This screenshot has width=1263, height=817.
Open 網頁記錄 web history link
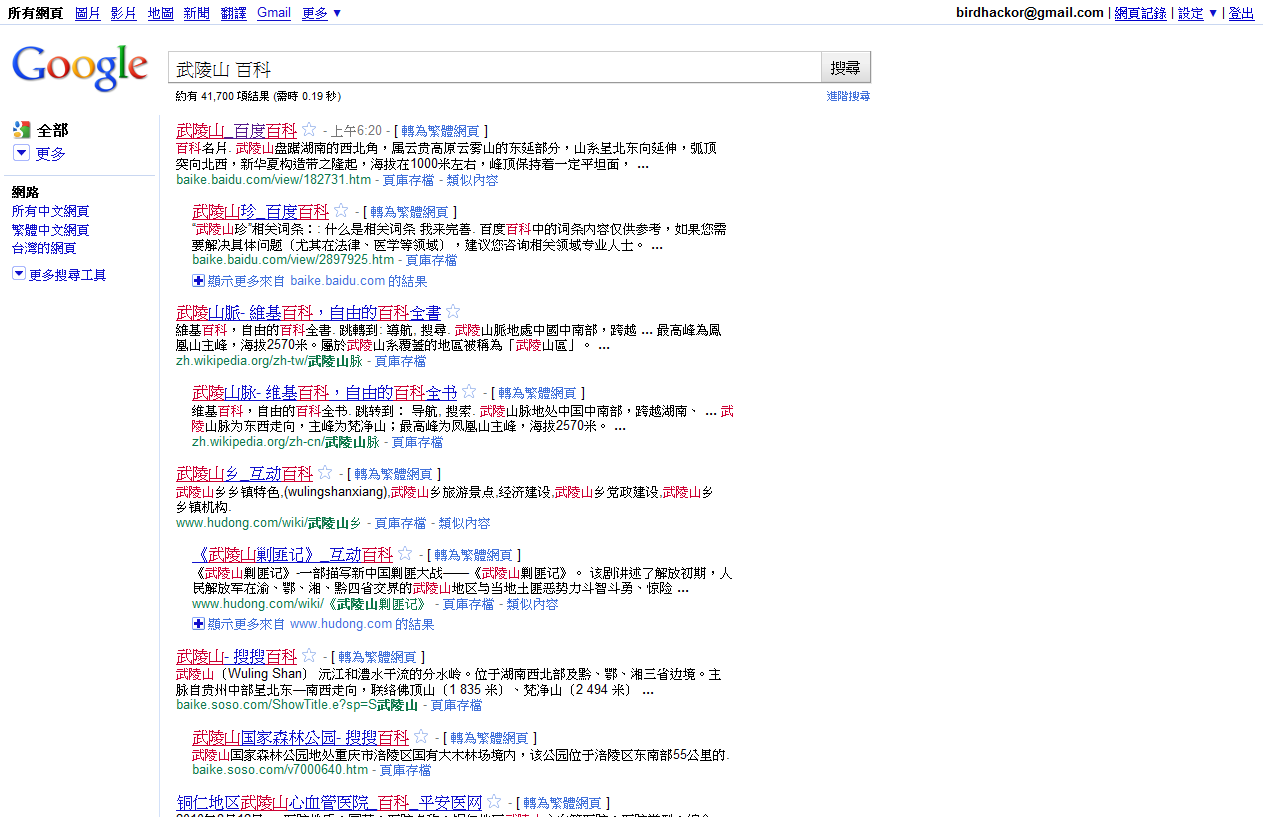[x=1141, y=13]
